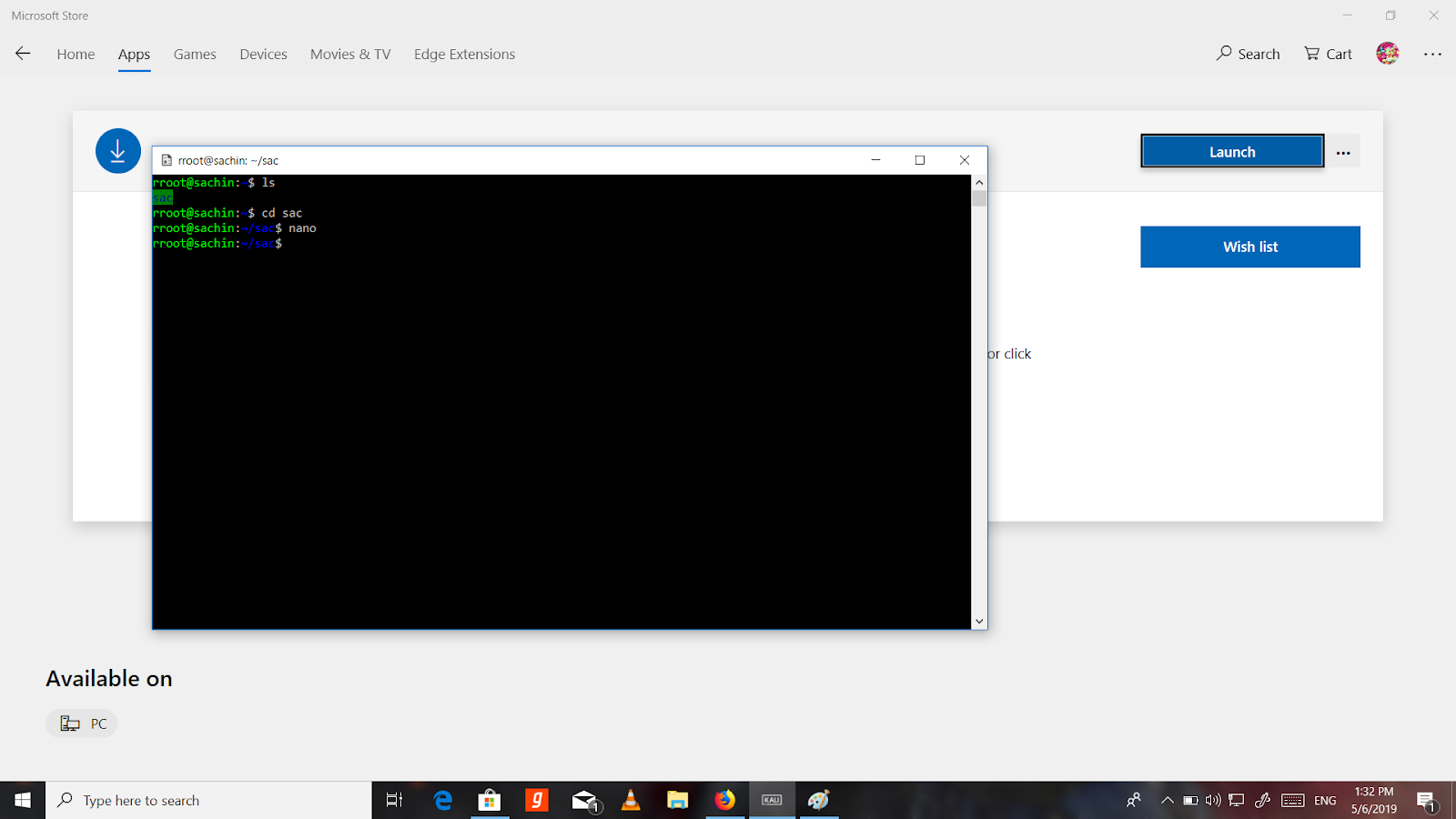Viewport: 1456px width, 819px height.
Task: Click the ellipsis beside the Launch button
Action: [1343, 152]
